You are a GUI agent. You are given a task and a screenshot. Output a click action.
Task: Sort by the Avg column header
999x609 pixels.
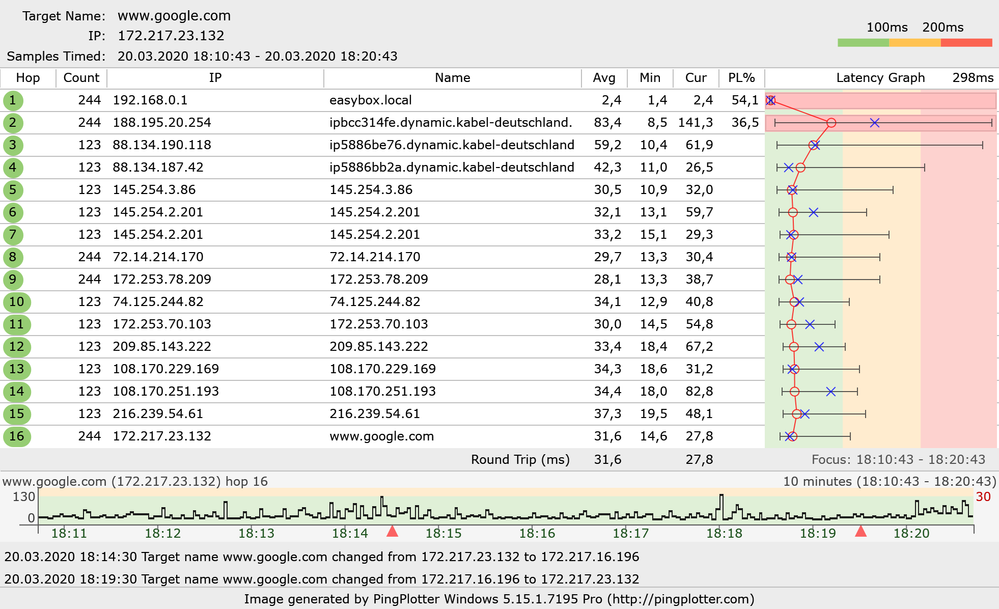[x=604, y=78]
